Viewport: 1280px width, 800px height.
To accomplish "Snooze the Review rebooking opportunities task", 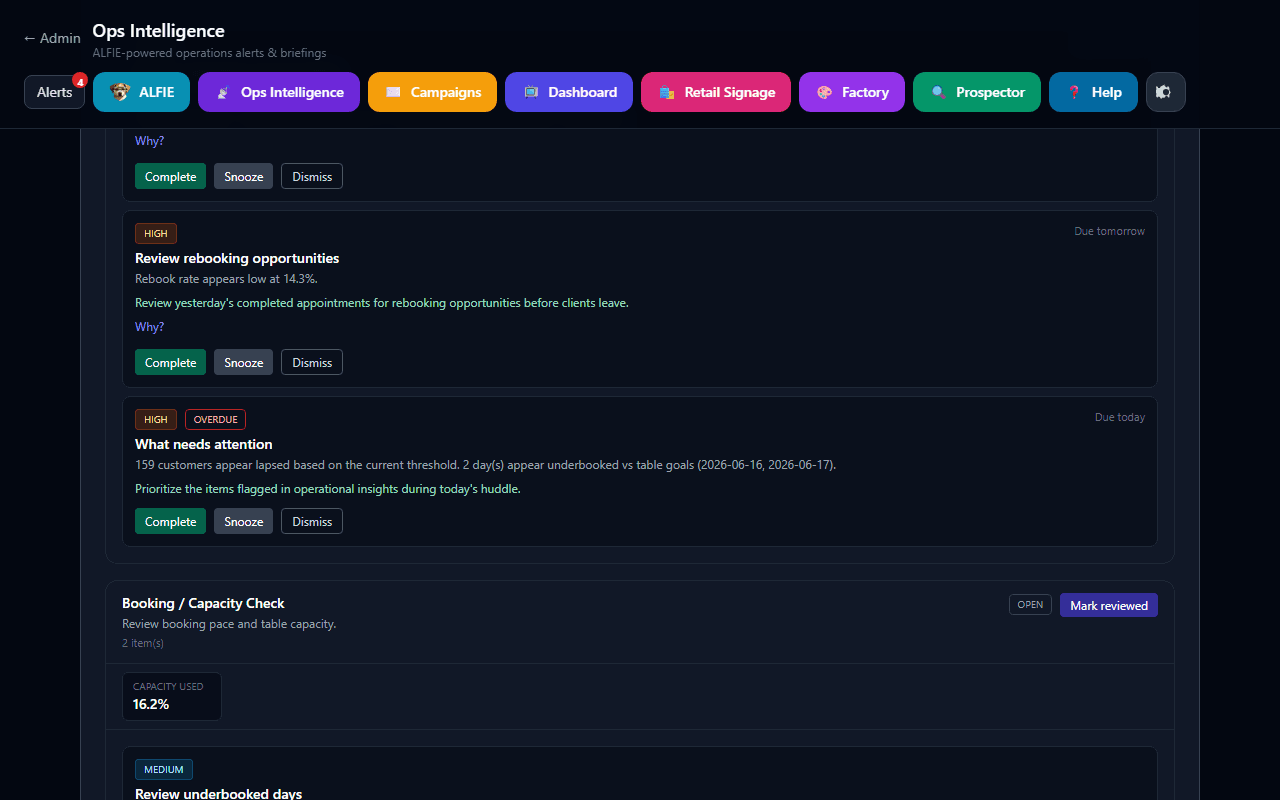I will 243,362.
